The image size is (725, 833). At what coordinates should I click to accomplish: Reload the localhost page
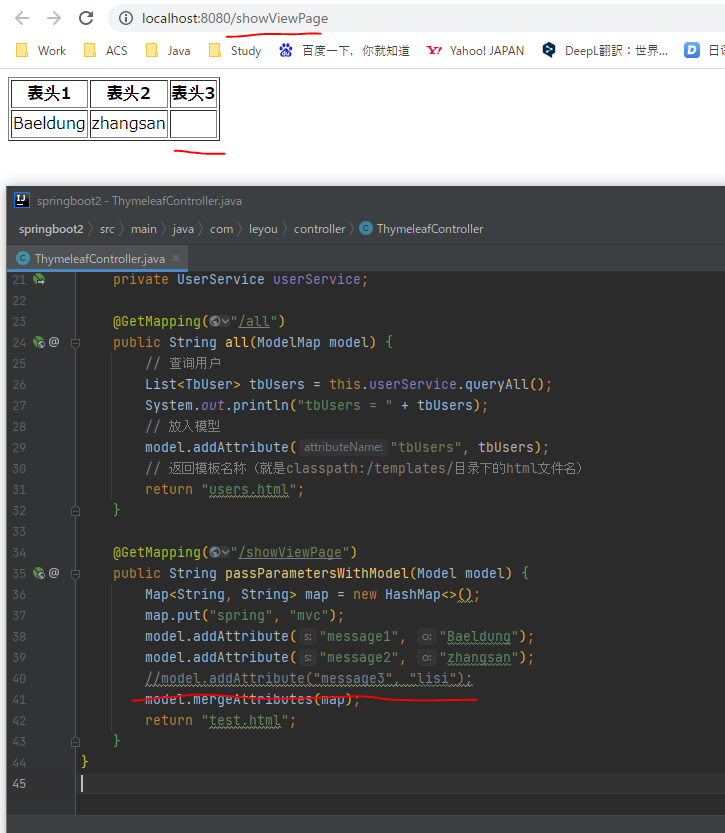tap(86, 18)
